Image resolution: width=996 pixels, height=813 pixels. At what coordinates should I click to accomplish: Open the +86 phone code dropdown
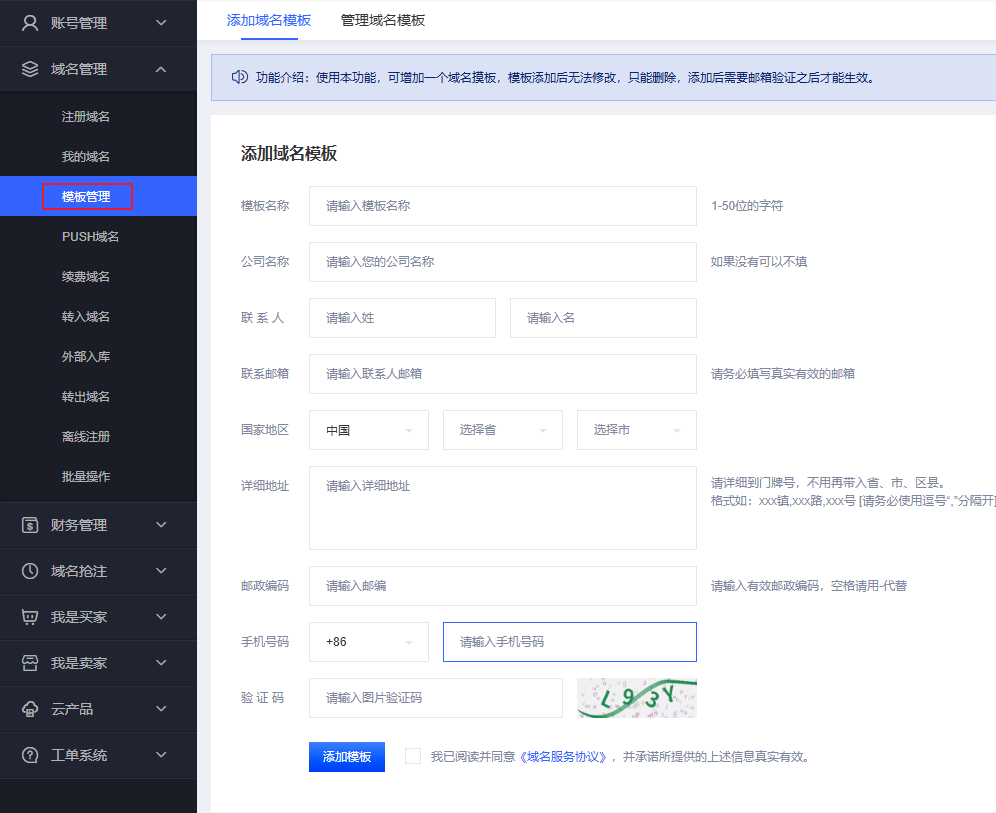[368, 642]
